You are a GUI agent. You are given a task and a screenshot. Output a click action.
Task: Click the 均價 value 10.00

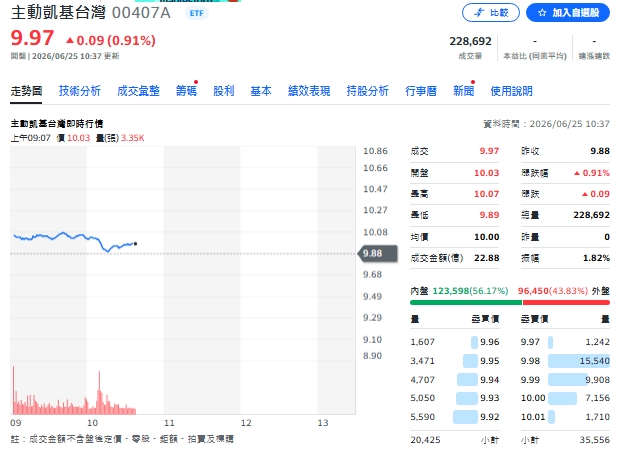[486, 237]
